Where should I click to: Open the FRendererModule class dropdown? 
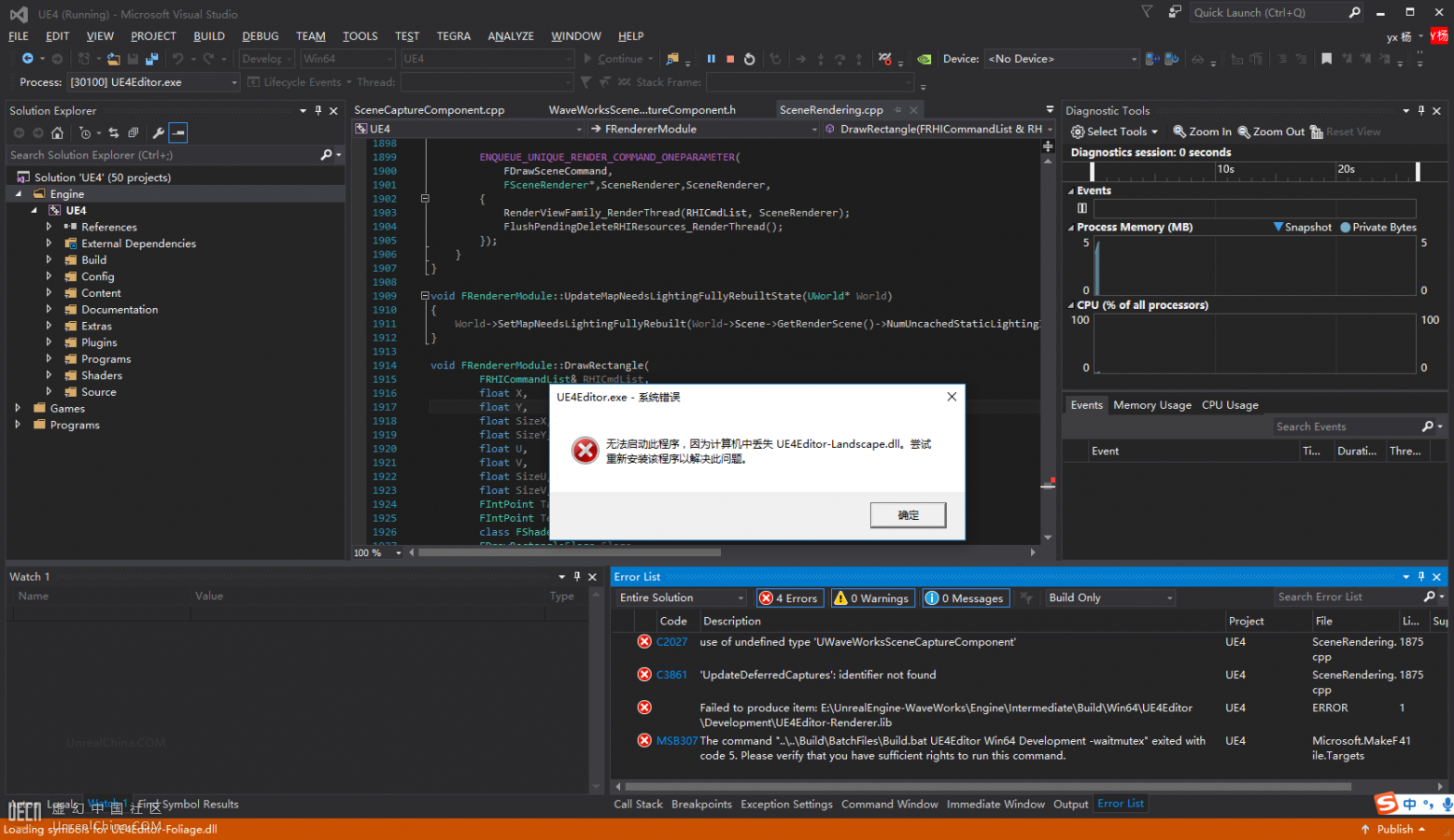pyautogui.click(x=705, y=129)
